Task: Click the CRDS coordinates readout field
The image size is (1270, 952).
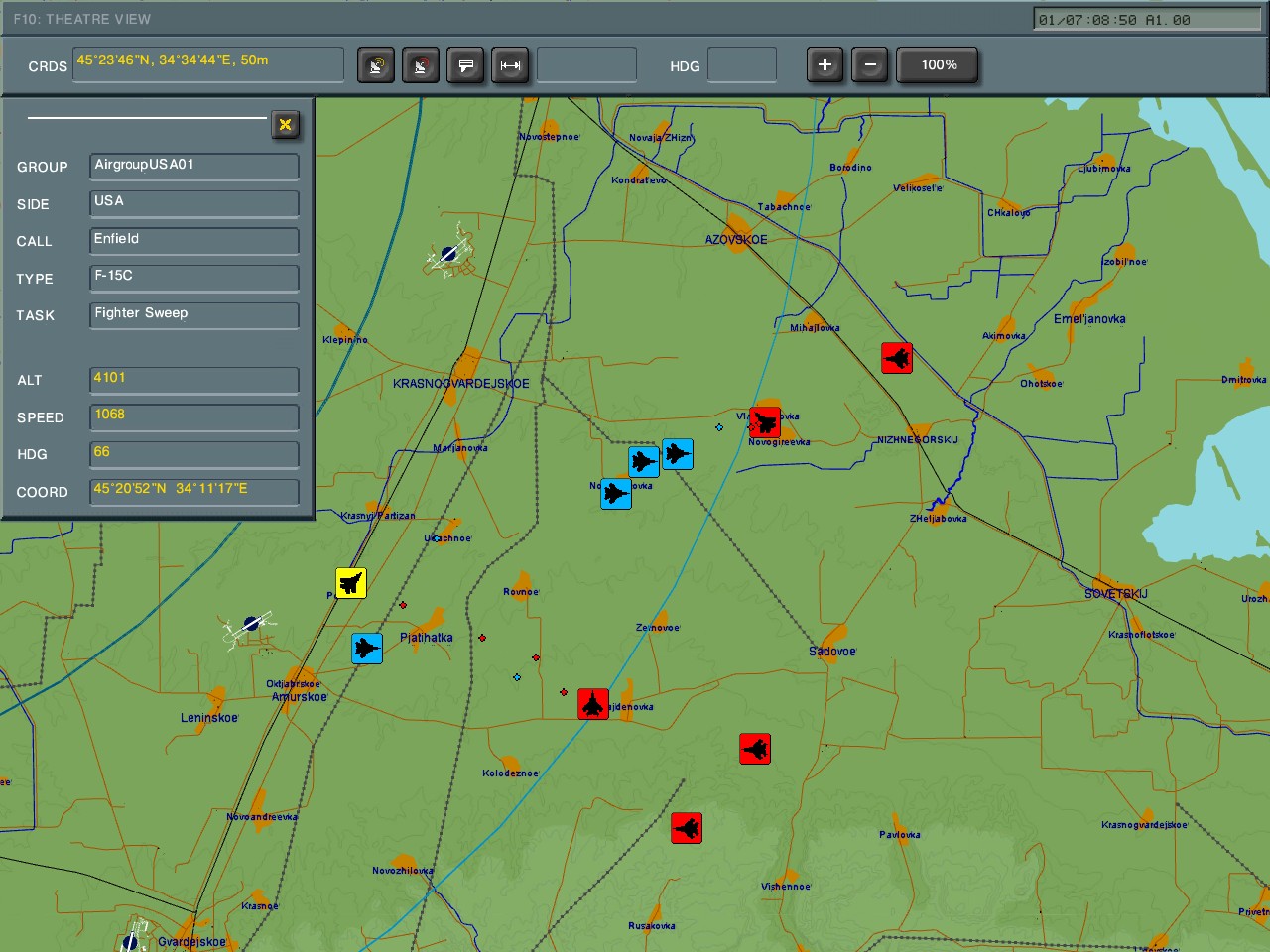Action: pos(208,64)
